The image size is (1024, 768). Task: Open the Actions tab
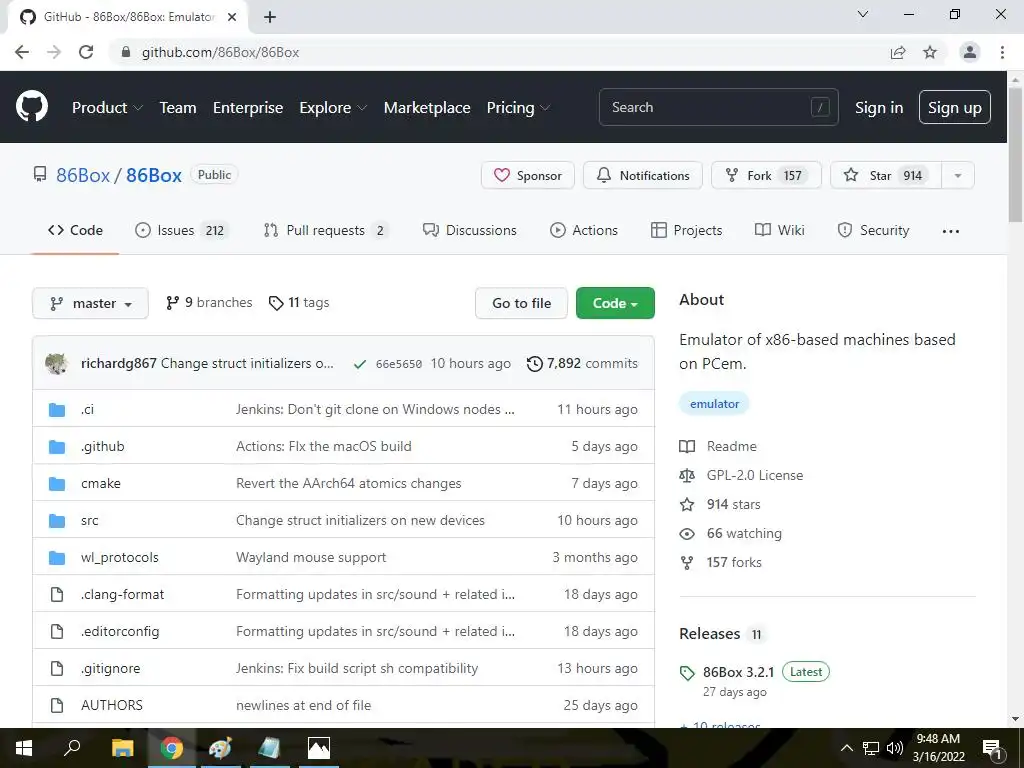coord(584,231)
